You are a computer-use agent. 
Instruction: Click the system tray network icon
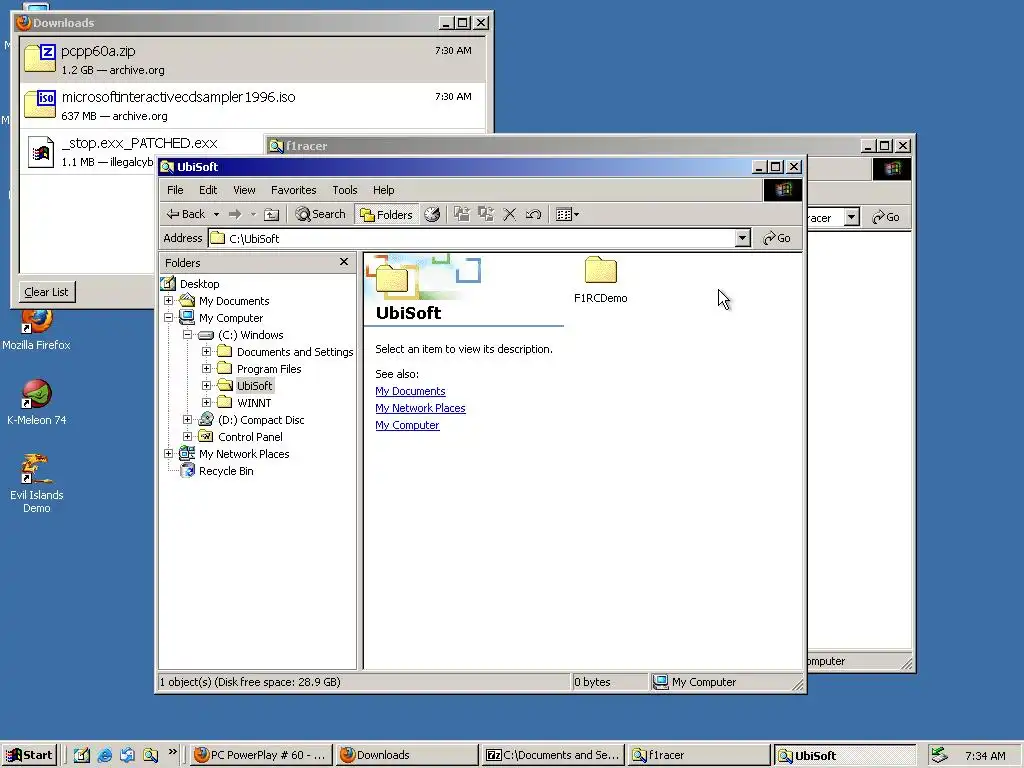tap(939, 755)
